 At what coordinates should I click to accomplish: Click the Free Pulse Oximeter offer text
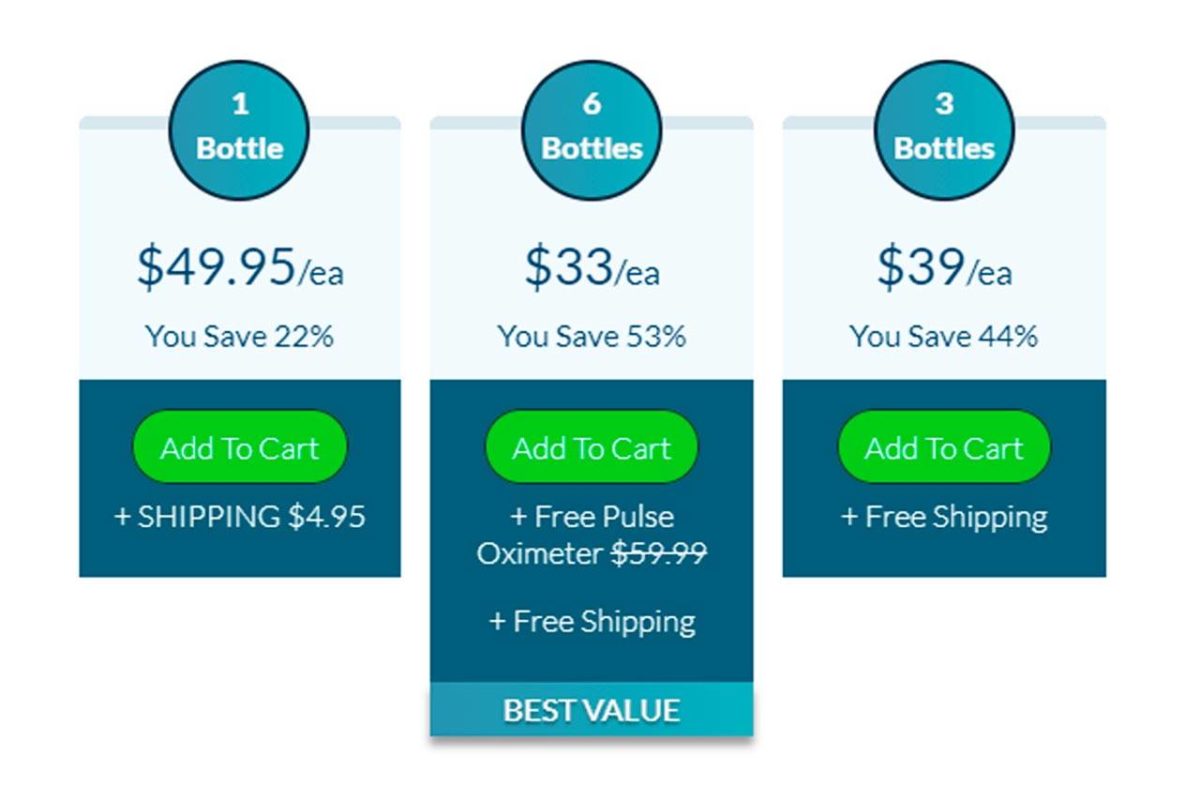(x=592, y=518)
